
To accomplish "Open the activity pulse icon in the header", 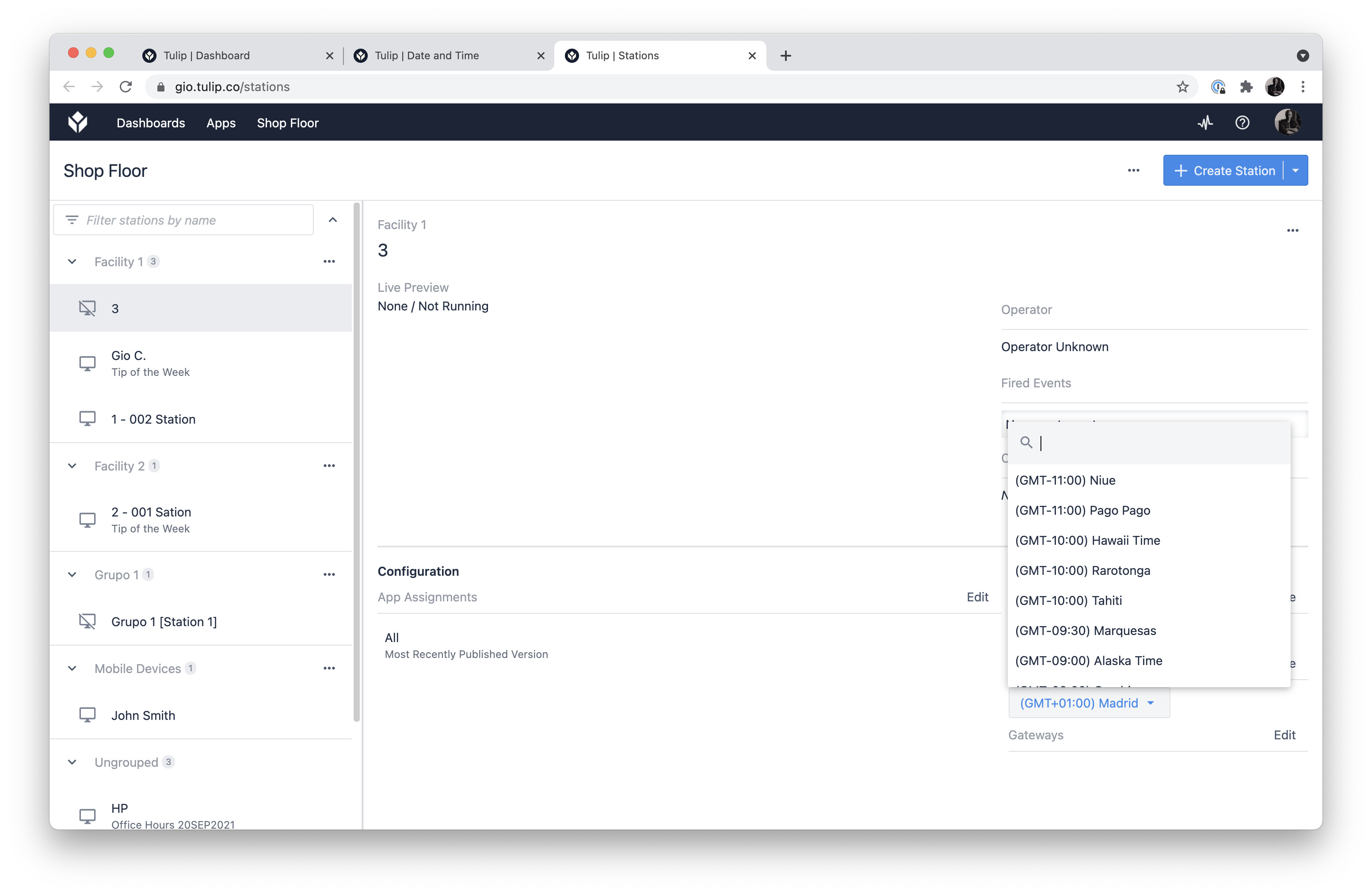I will (x=1205, y=122).
